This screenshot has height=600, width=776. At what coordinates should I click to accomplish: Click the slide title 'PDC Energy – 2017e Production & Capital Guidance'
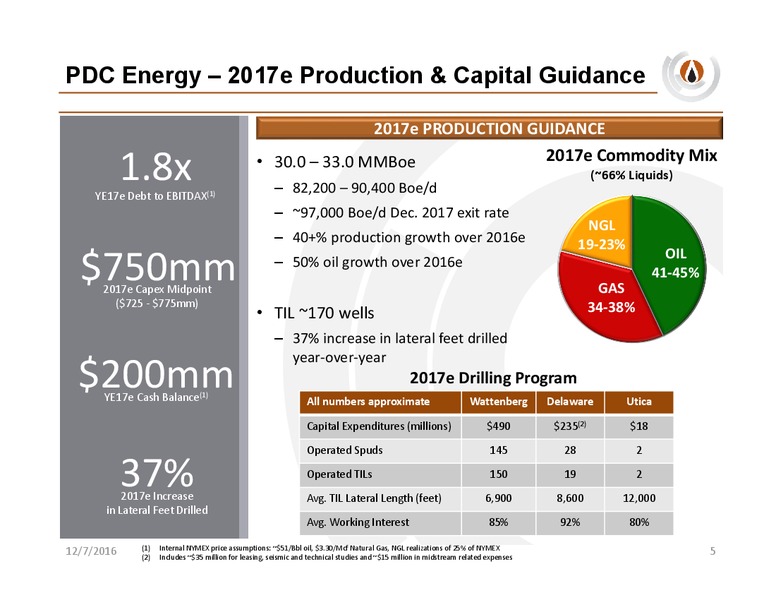click(x=355, y=76)
